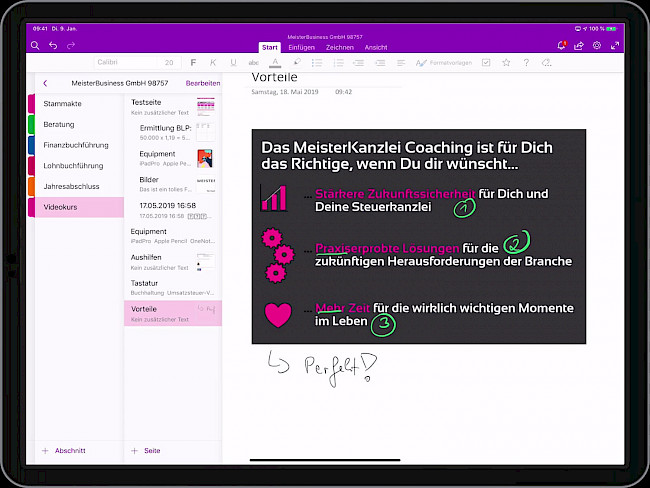650x488 pixels.
Task: Add a new Abschnitt section
Action: pos(64,451)
